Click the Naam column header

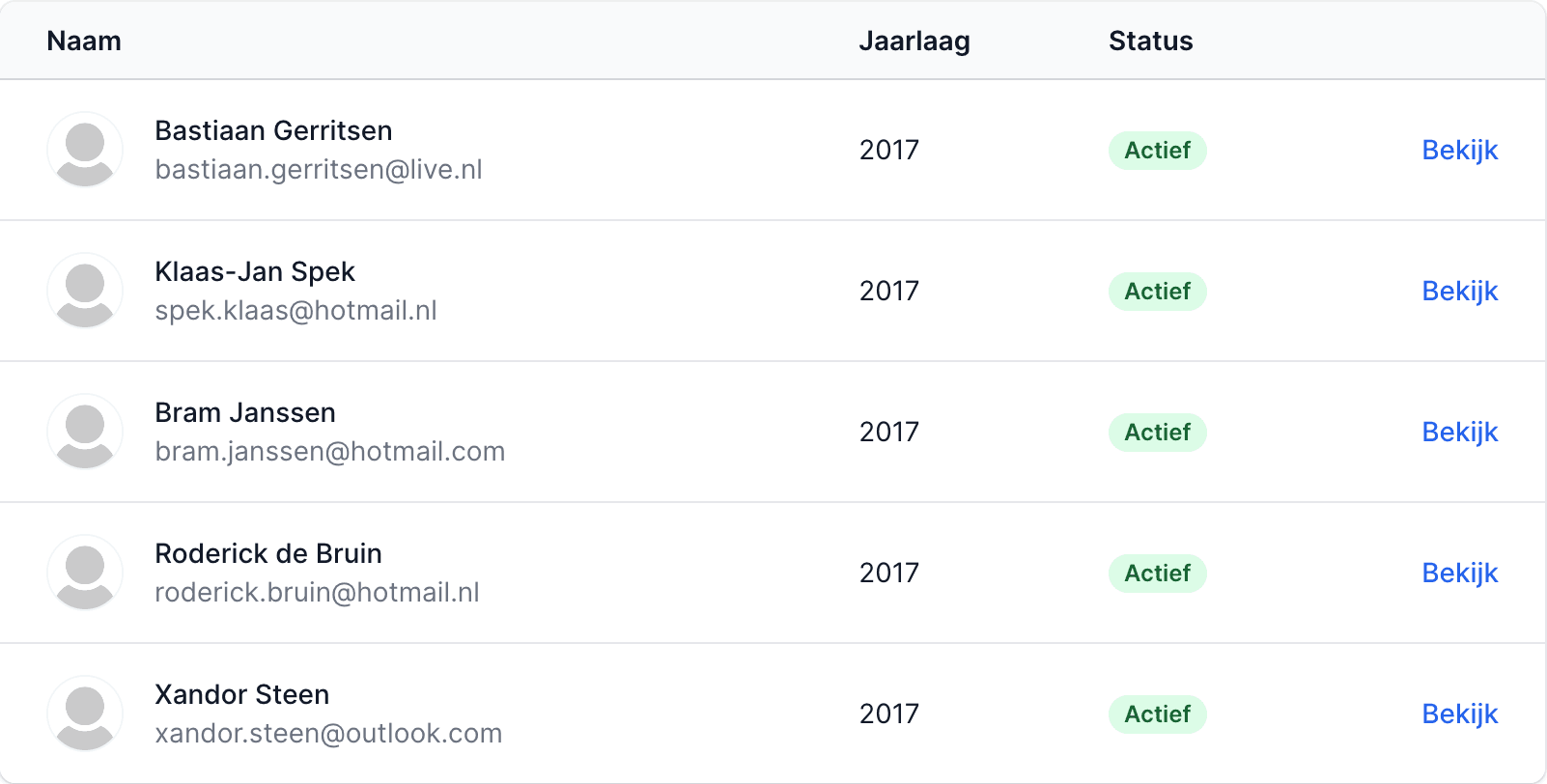click(x=84, y=41)
